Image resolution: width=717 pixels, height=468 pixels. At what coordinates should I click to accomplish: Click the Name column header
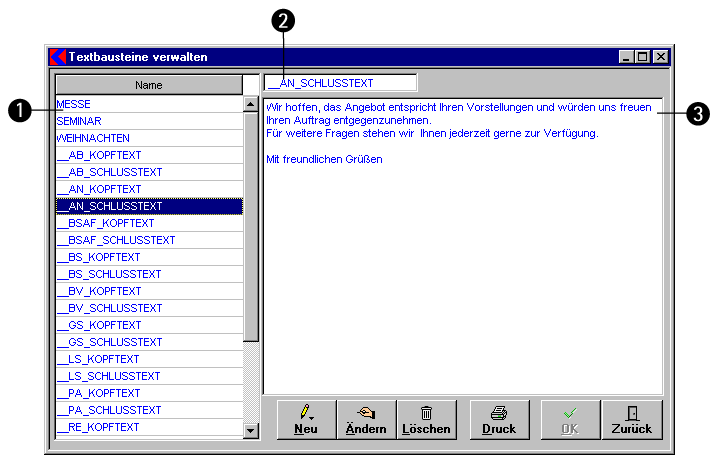(x=149, y=85)
